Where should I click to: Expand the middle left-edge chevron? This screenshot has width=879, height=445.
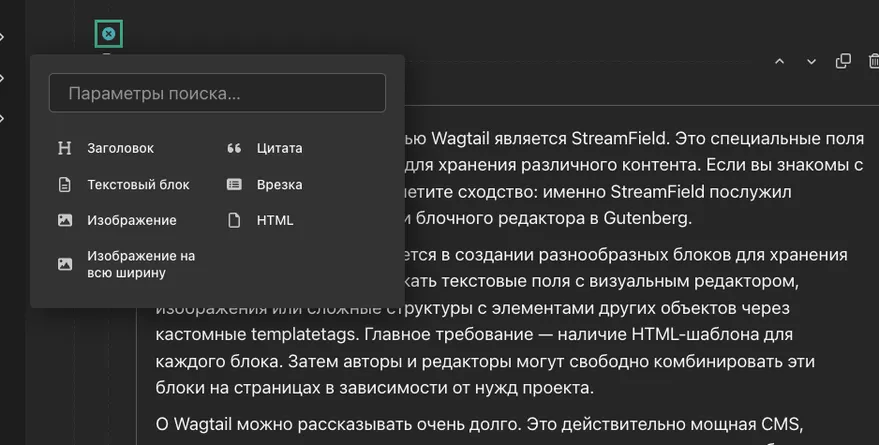[x=3, y=77]
